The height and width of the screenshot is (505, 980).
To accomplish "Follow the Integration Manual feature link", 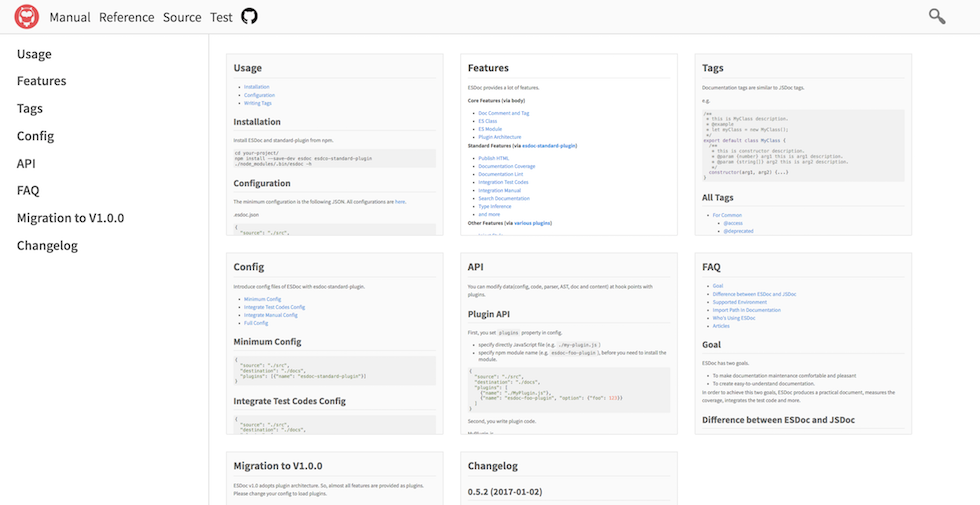I will [x=499, y=191].
